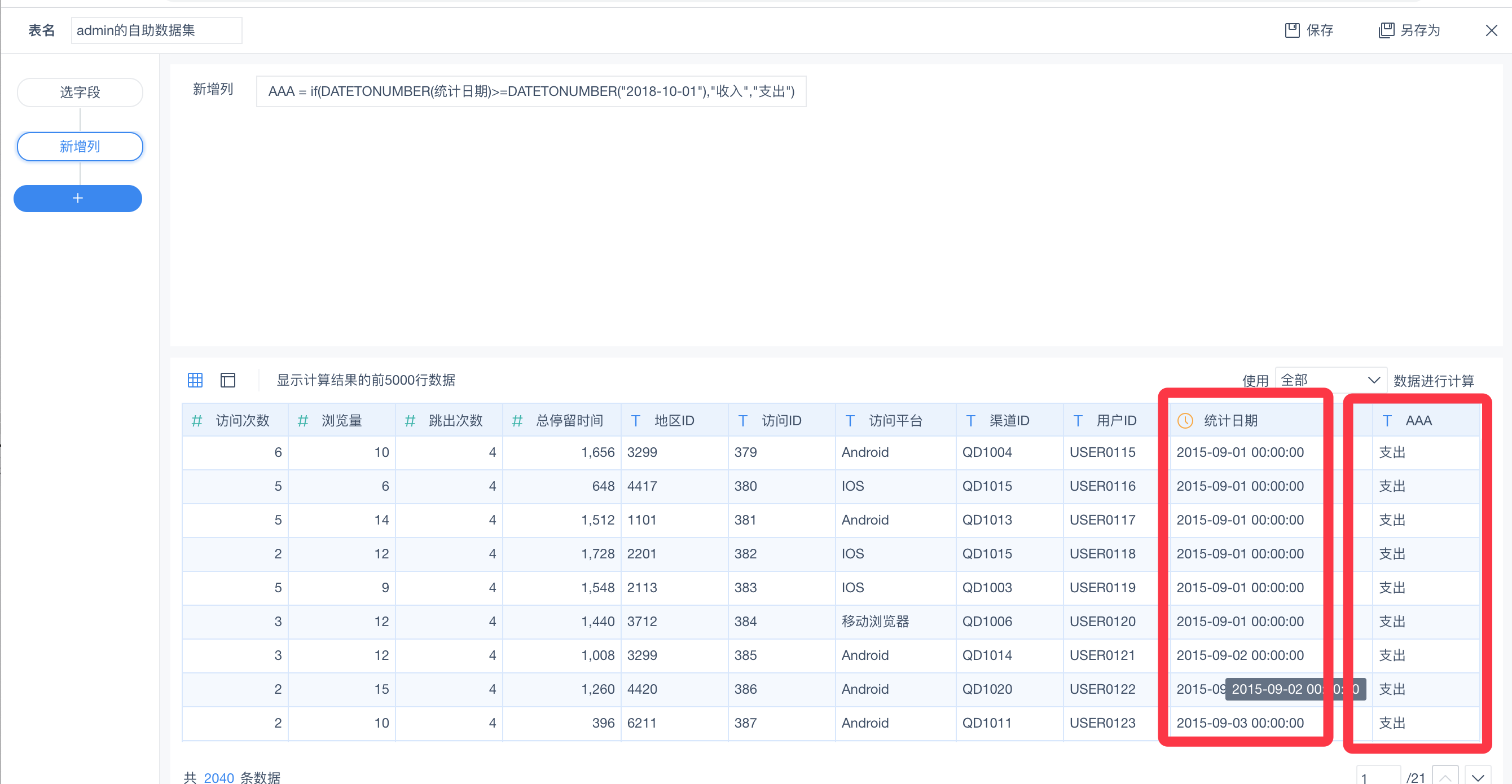Switch to field list view icon
The height and width of the screenshot is (784, 1512).
pos(228,380)
